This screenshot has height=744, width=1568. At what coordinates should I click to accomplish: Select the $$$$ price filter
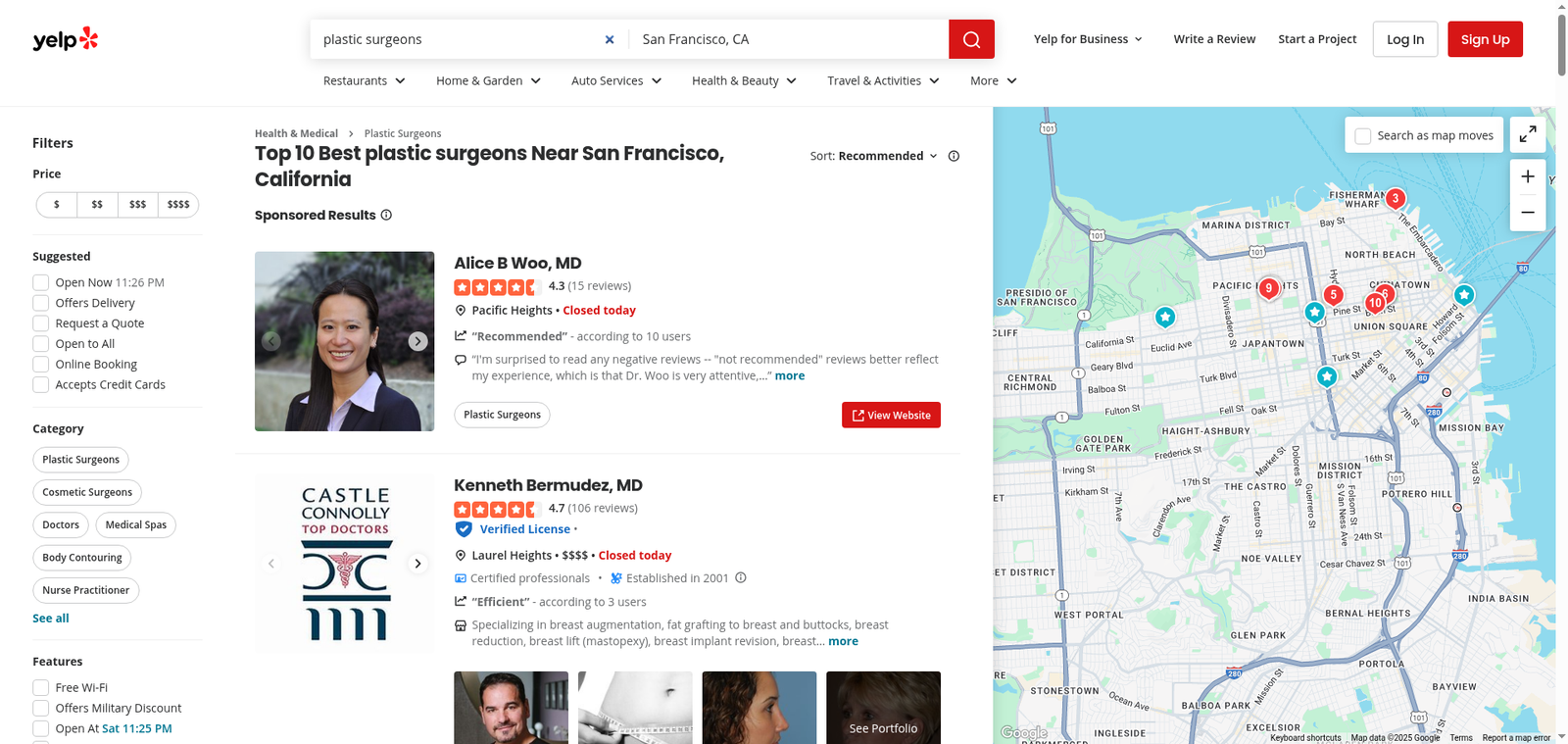(x=178, y=205)
